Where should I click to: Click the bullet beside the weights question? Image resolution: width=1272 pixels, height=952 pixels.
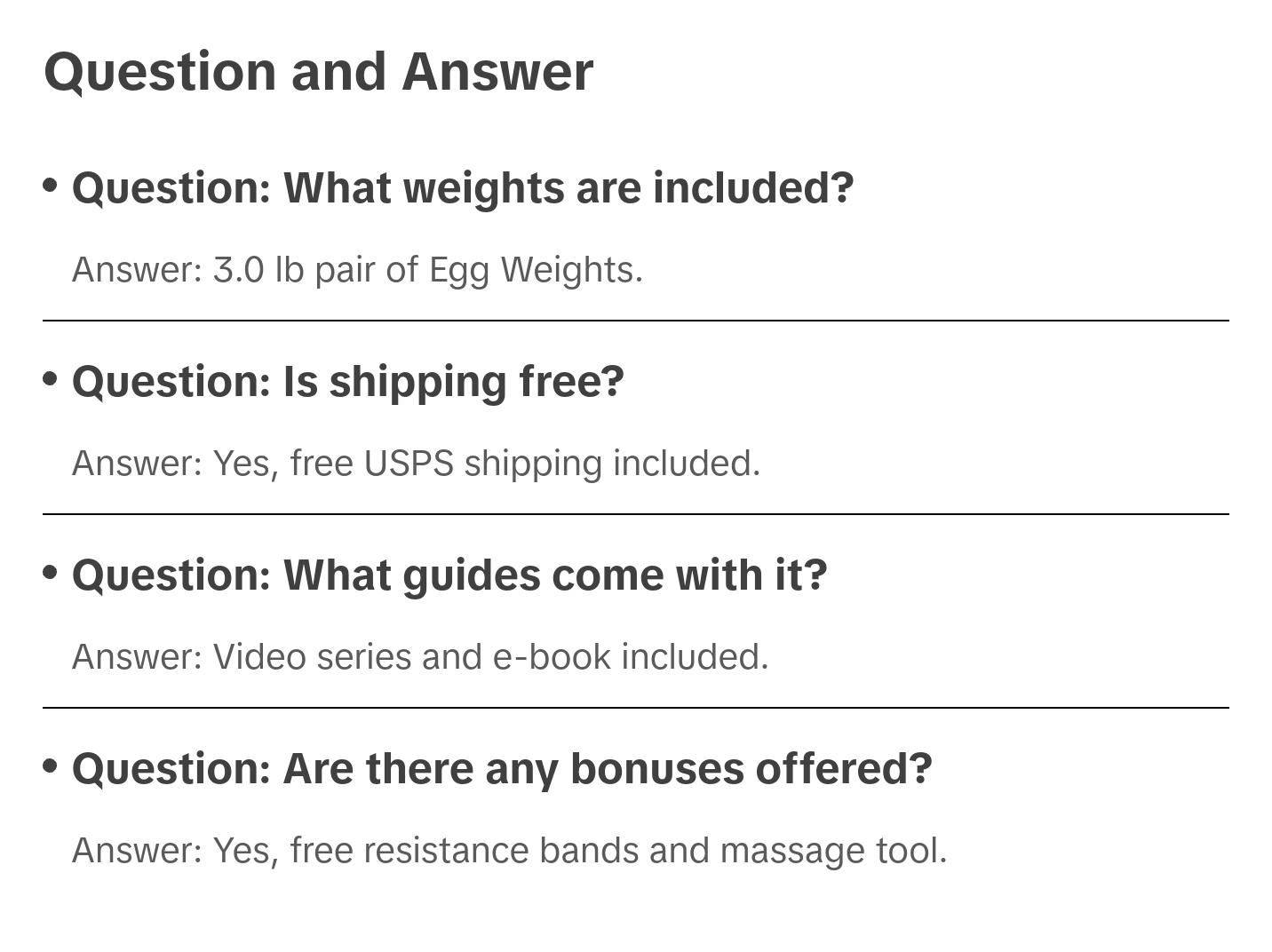(x=51, y=186)
